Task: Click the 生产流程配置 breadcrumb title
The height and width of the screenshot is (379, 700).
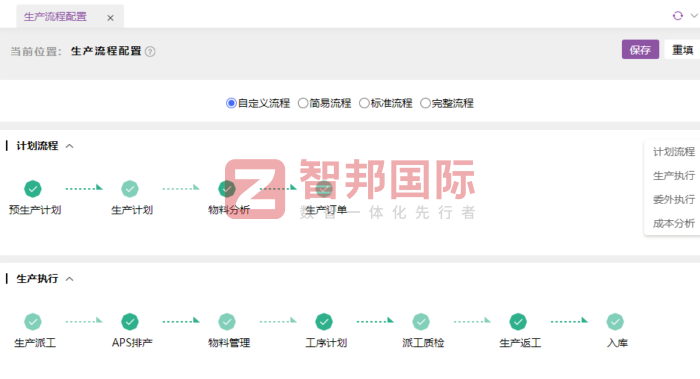Action: (x=106, y=51)
